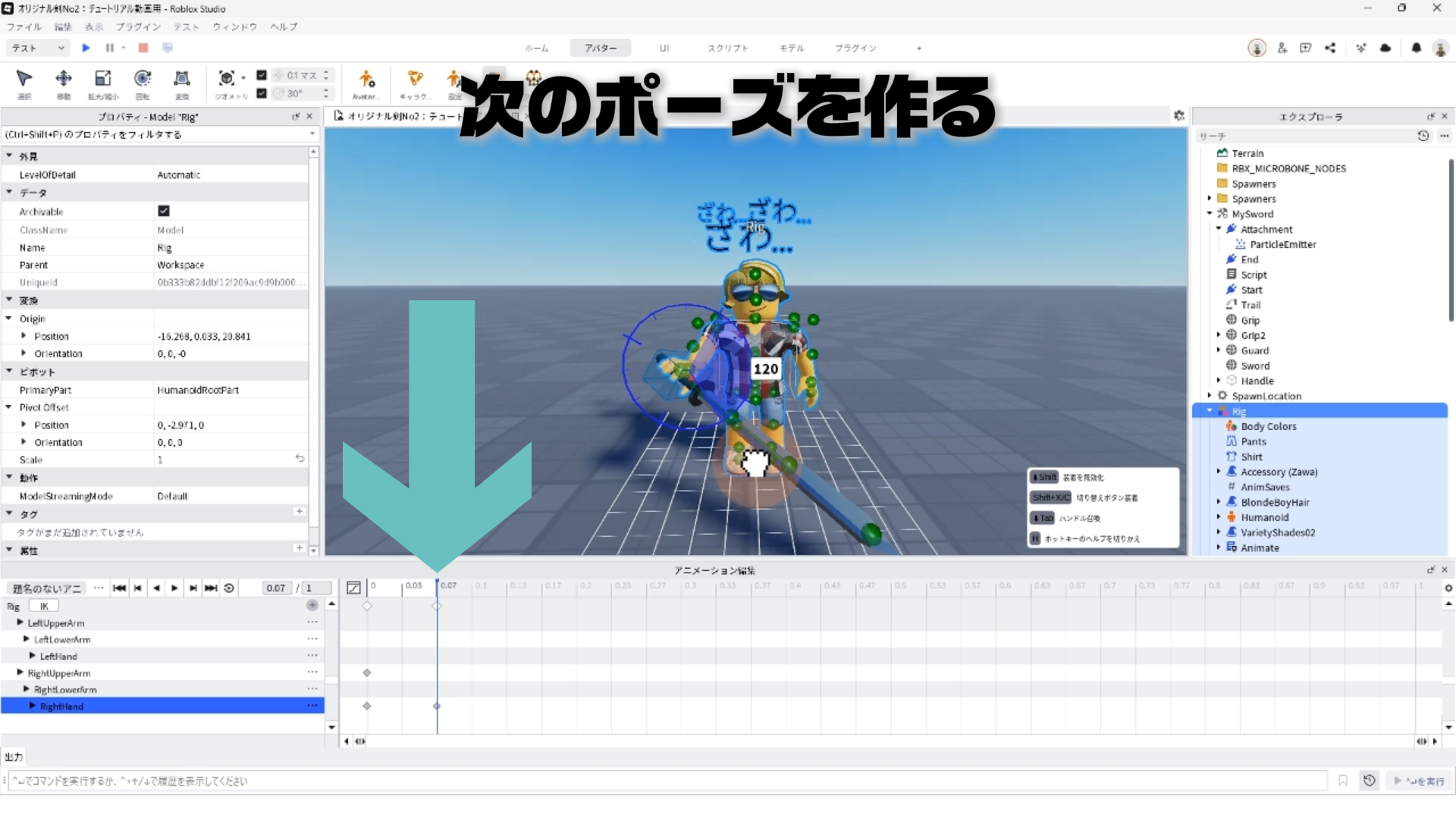Click the Avatar rig builder icon
This screenshot has height=819, width=1456.
click(x=366, y=79)
